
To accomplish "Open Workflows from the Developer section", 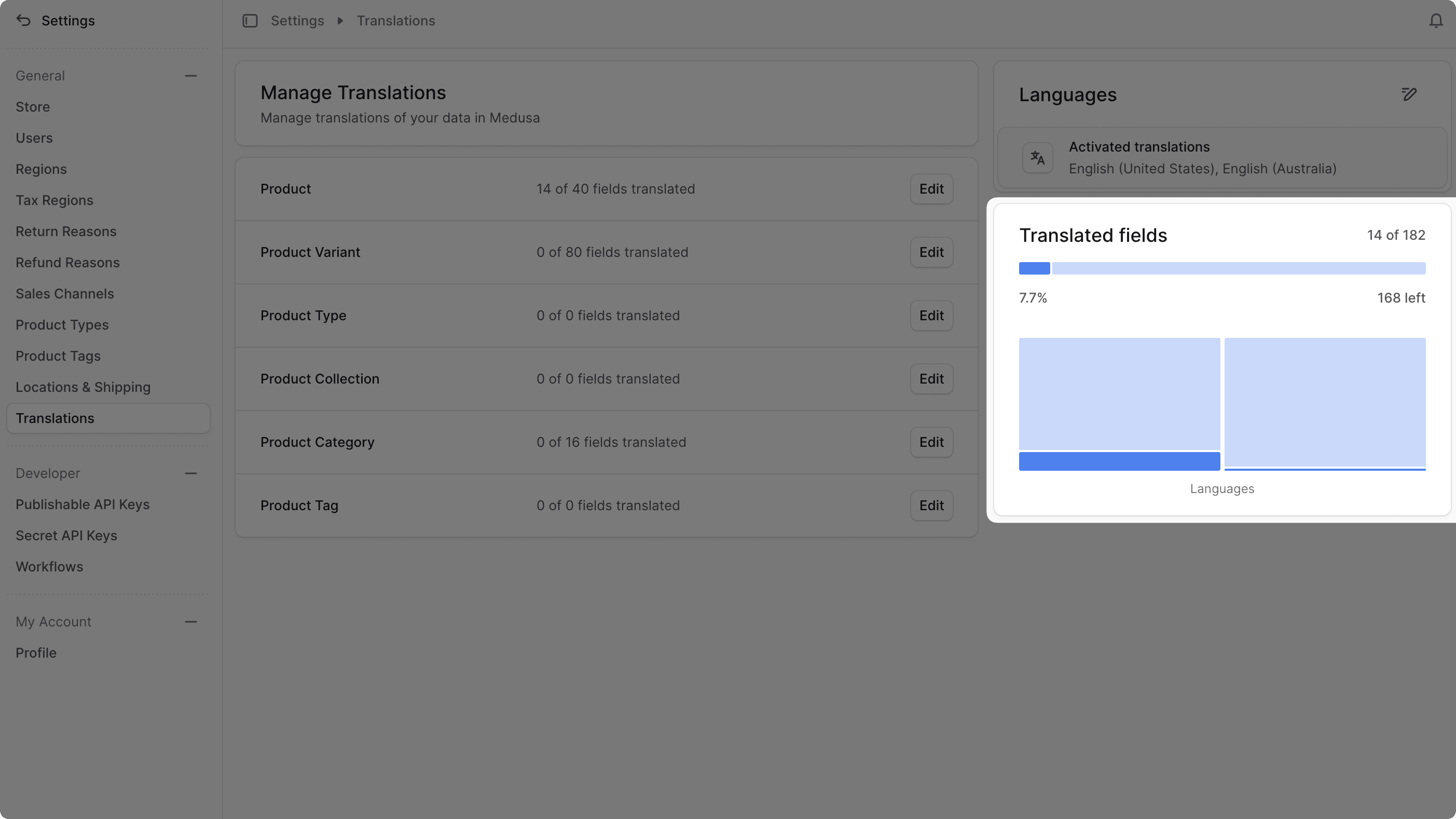I will [x=49, y=566].
